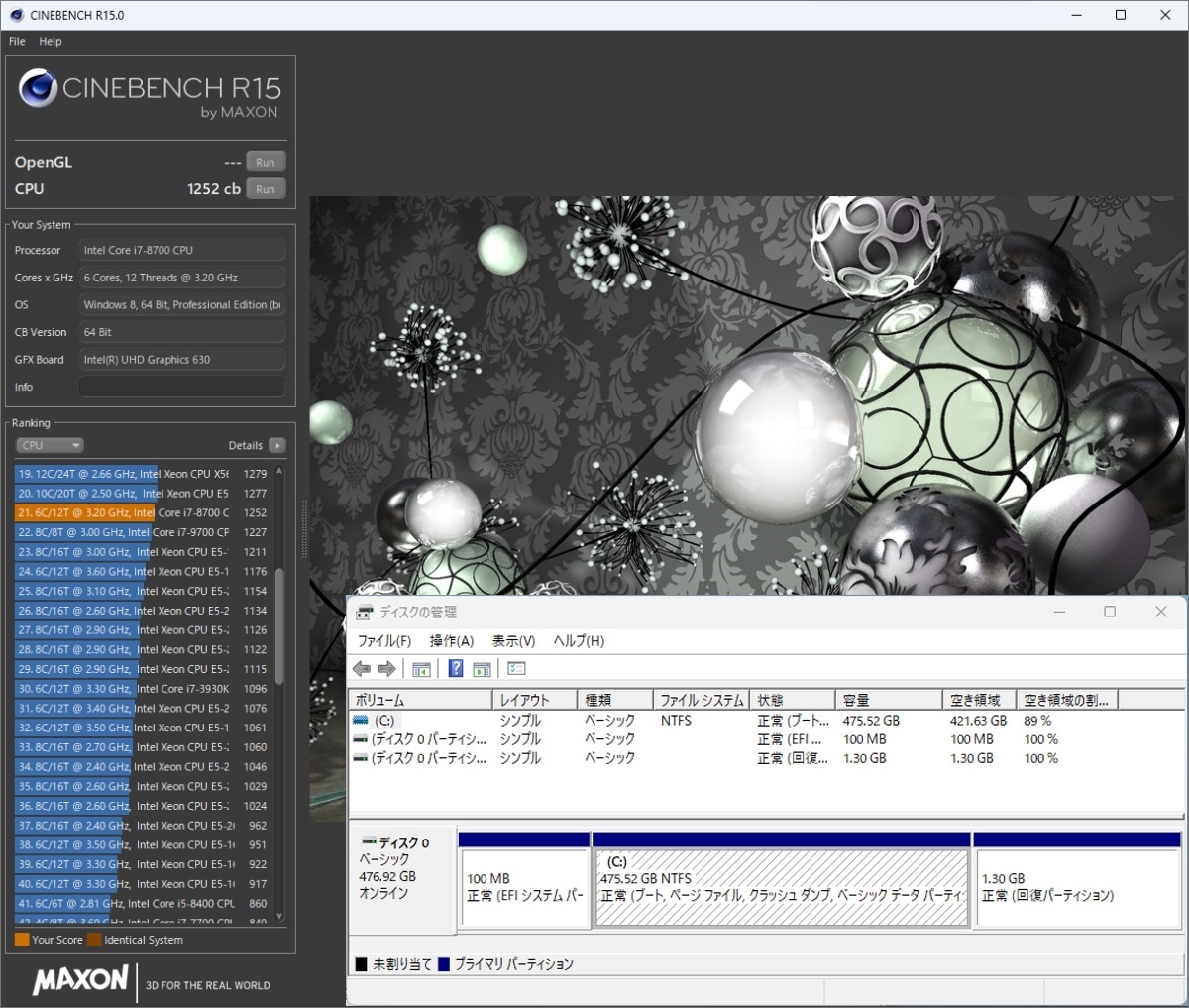Screen dimensions: 1189x1008
Task: Click the 421.63 GB free space cell
Action: (x=978, y=721)
